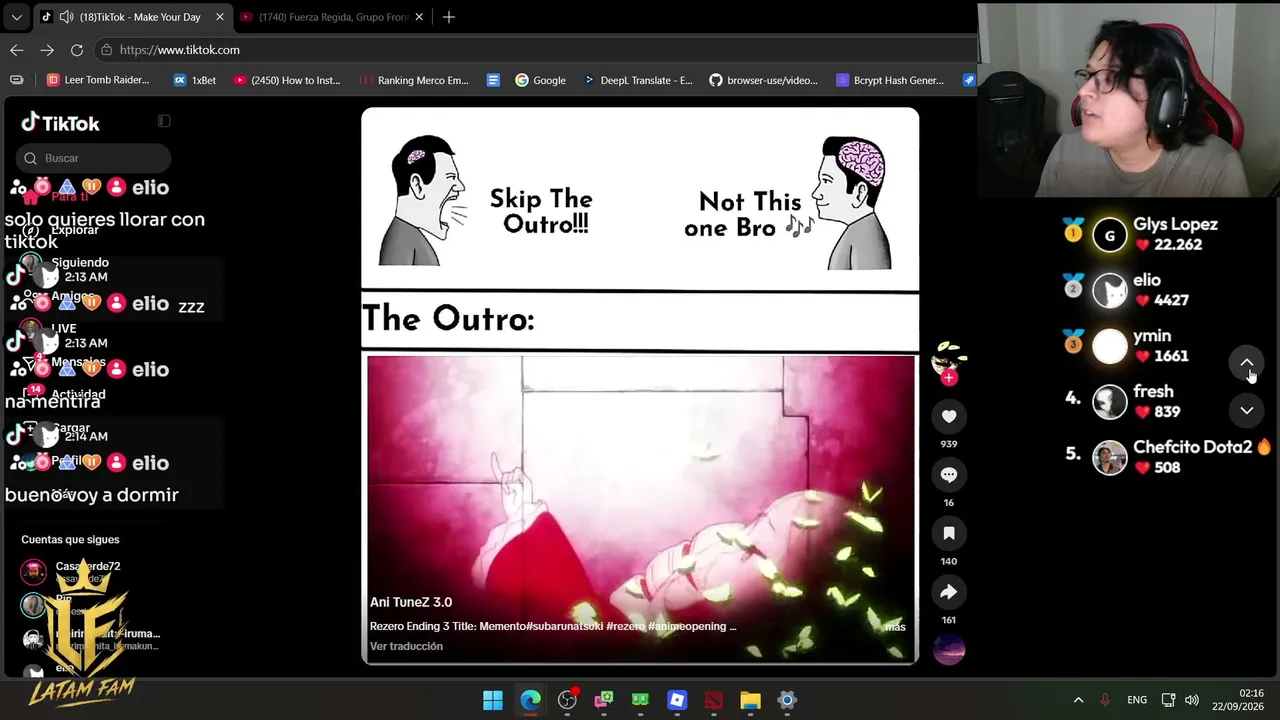The height and width of the screenshot is (720, 1280).
Task: Open Windows Settings gear in the taskbar
Action: point(787,700)
